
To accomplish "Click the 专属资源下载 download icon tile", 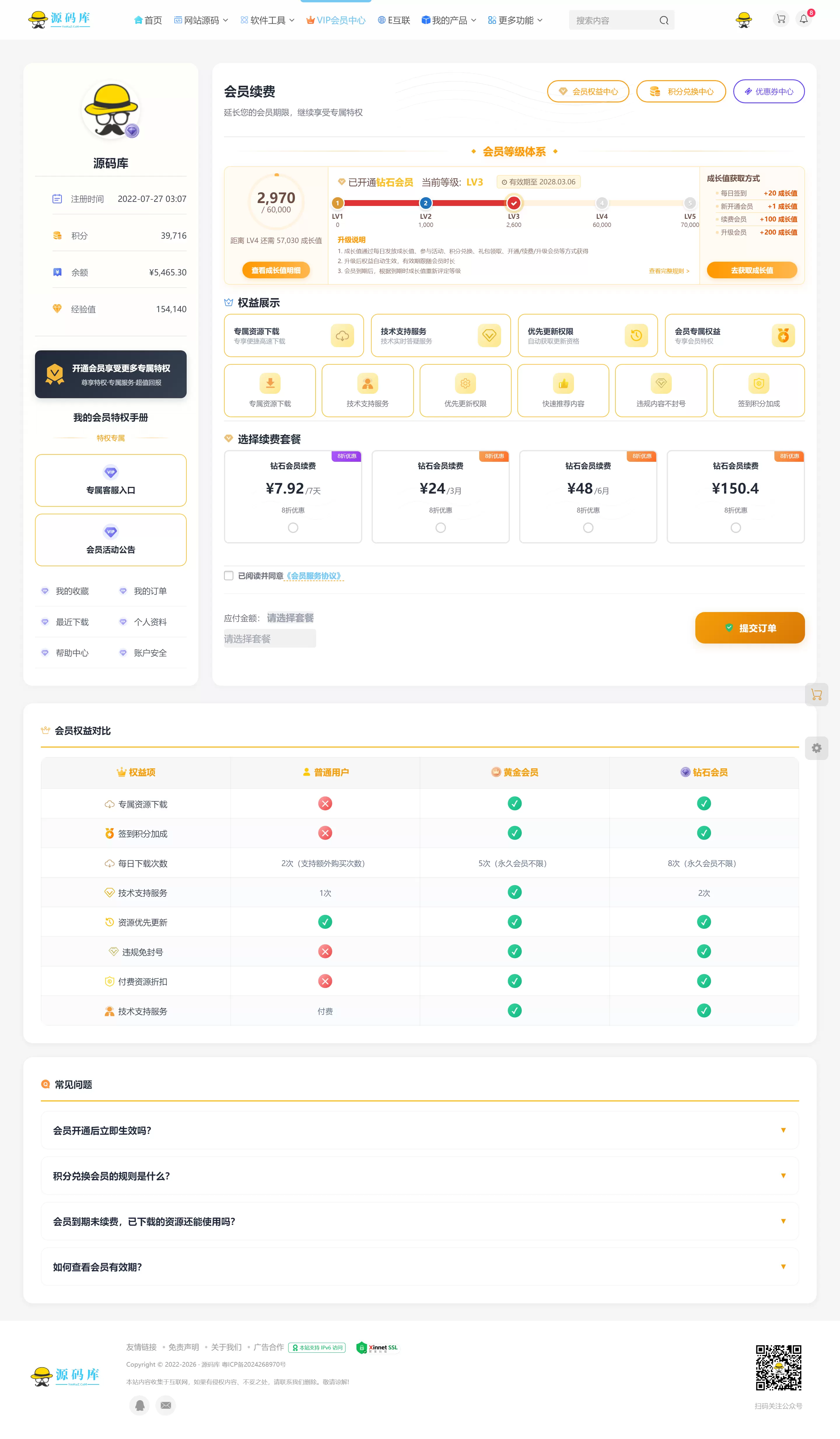I will [270, 391].
